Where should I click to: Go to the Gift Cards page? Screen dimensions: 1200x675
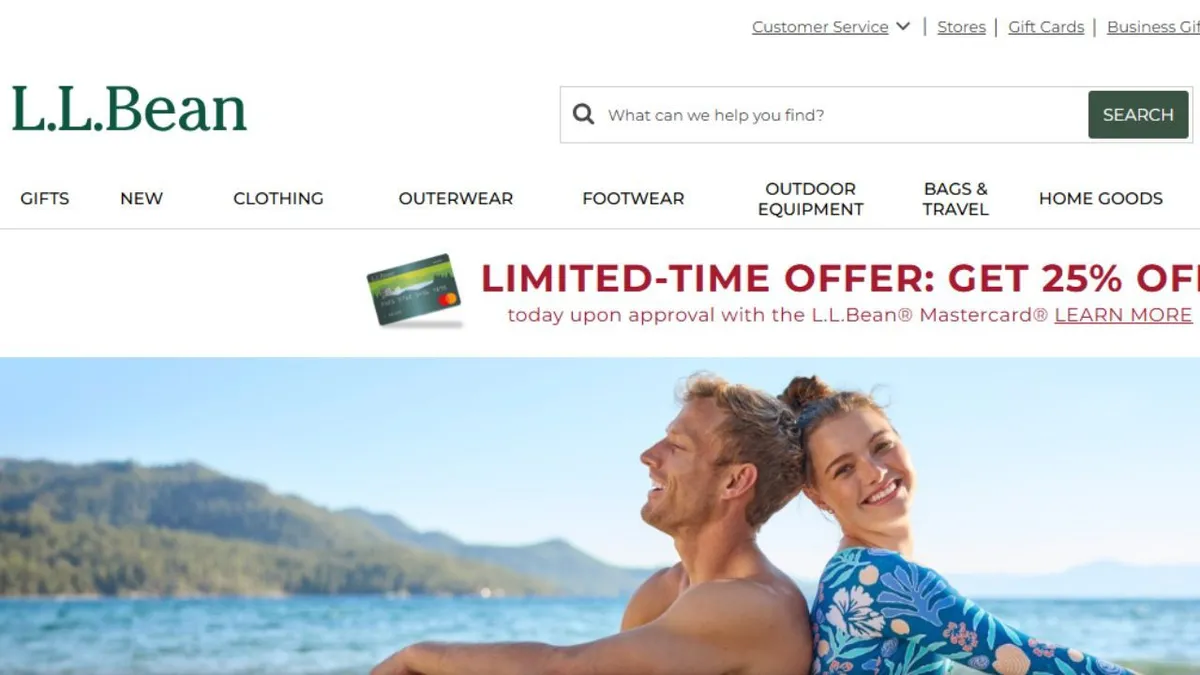click(1046, 27)
